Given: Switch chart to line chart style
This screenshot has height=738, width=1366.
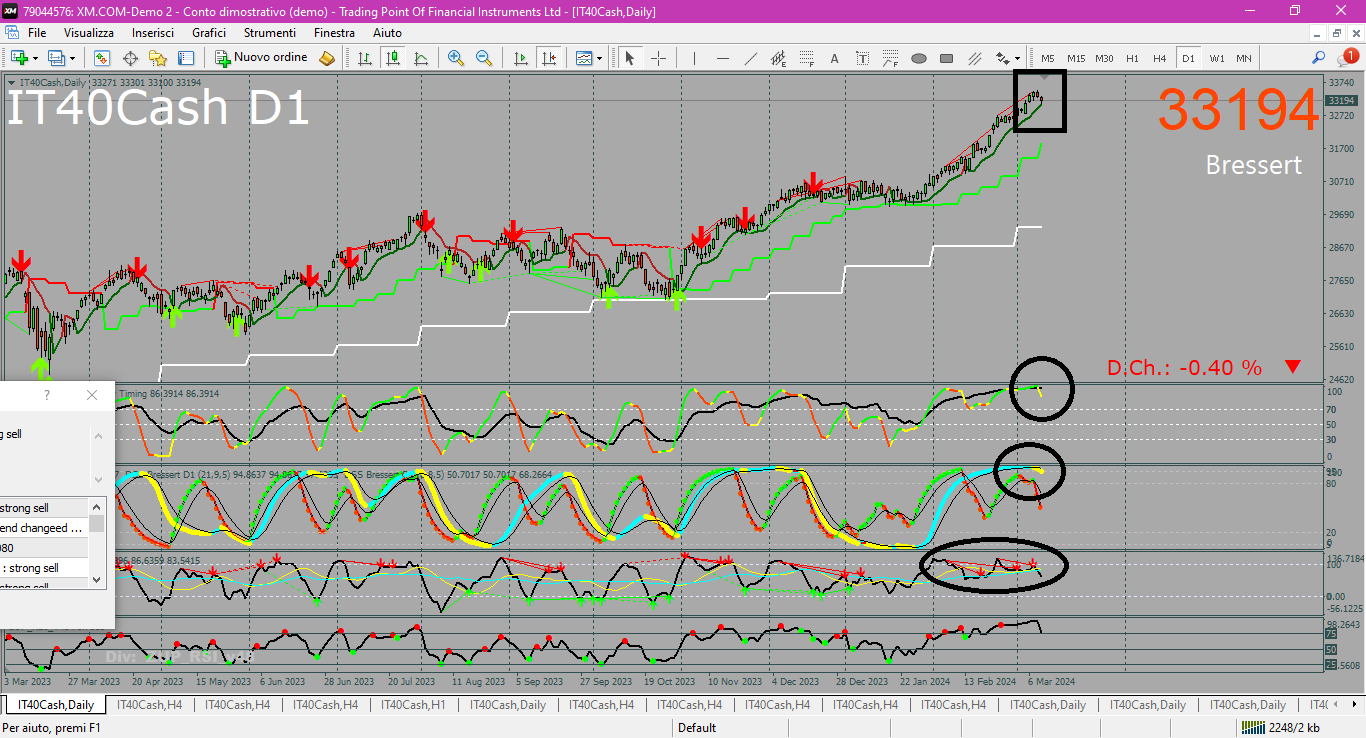Looking at the screenshot, I should pos(422,58).
